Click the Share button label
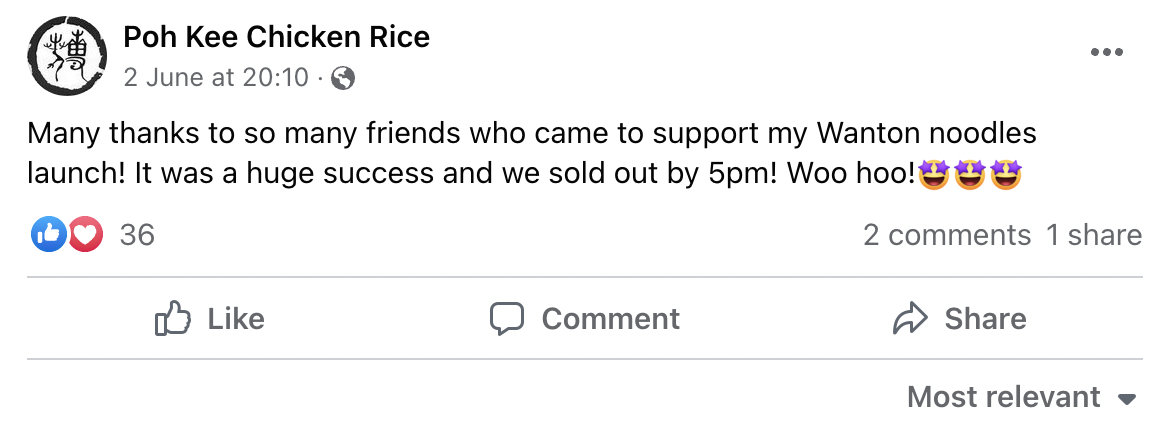Image resolution: width=1172 pixels, height=430 pixels. tap(985, 319)
